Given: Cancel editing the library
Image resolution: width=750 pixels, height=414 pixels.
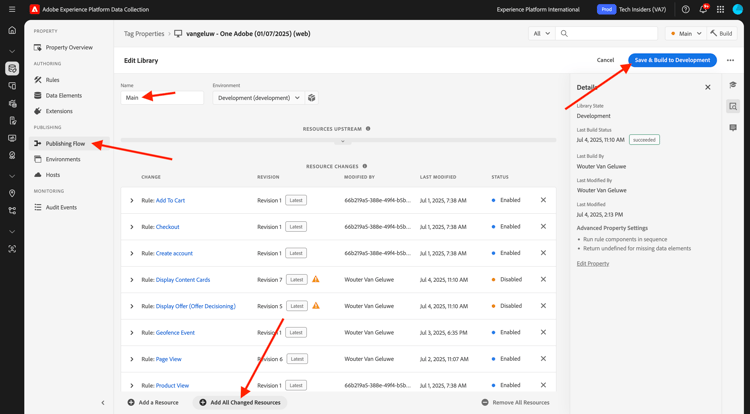Looking at the screenshot, I should (605, 60).
